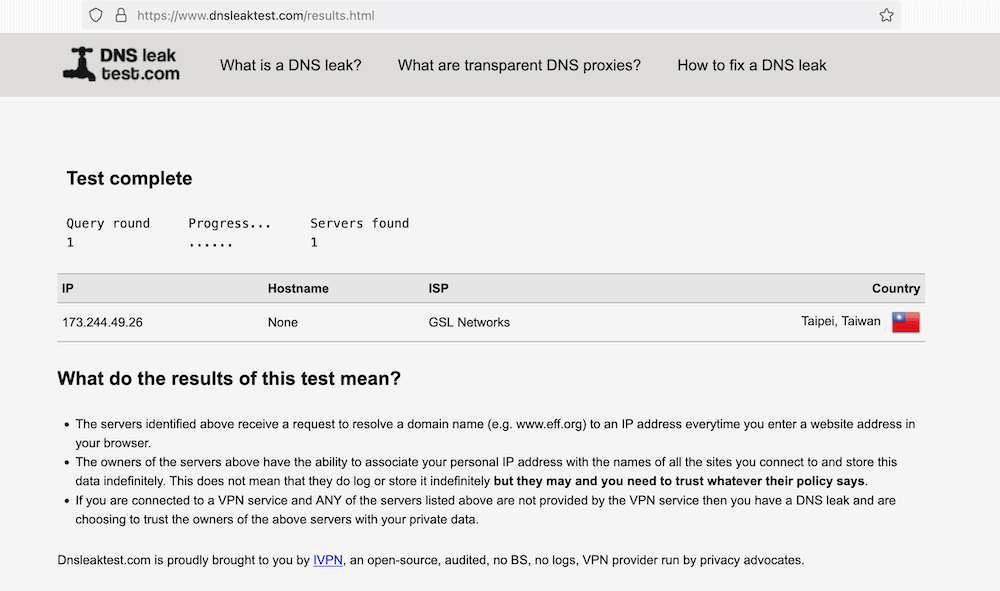
Task: Click the IP column header
Action: pyautogui.click(x=68, y=288)
